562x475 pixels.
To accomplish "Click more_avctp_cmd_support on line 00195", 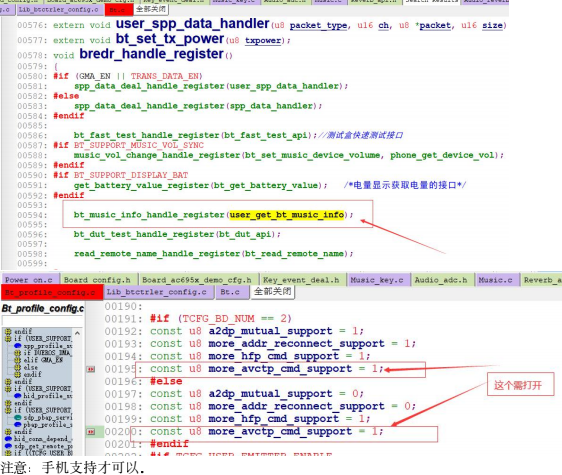I will [280, 369].
